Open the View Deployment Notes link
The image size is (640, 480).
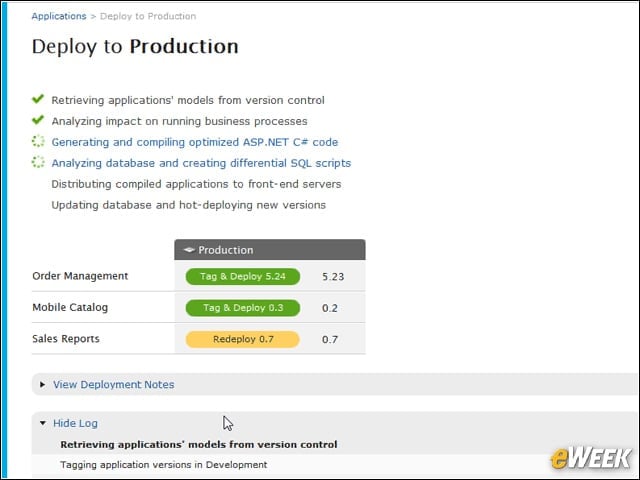[x=113, y=384]
